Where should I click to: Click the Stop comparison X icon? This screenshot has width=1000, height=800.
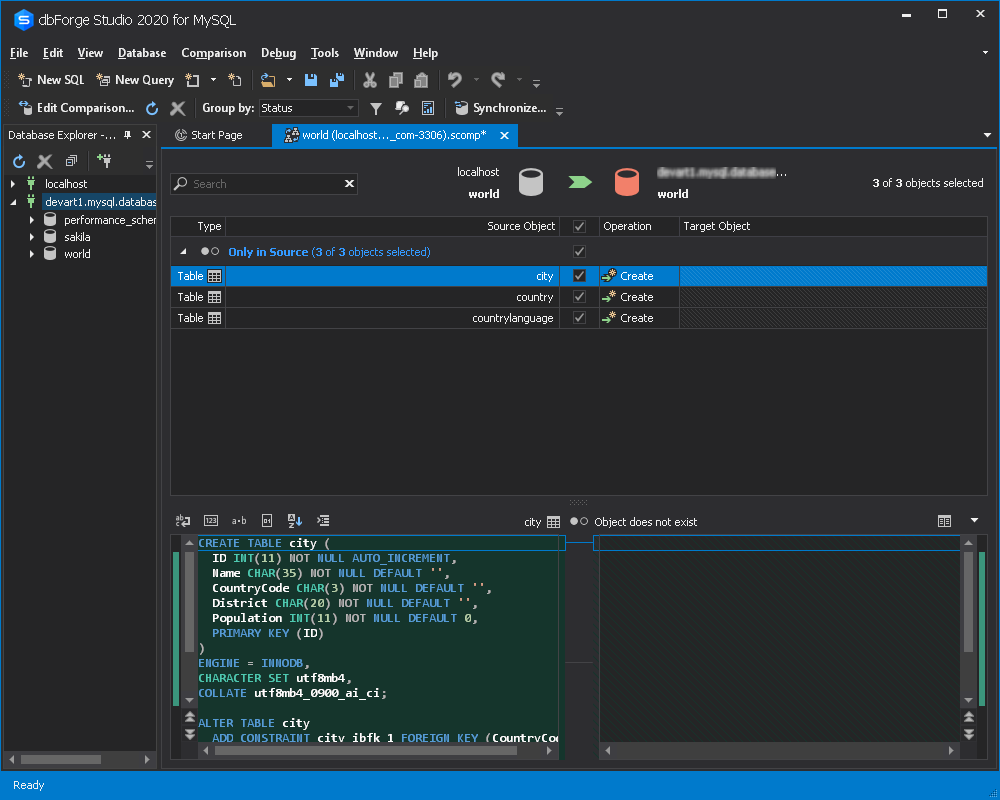[x=178, y=108]
